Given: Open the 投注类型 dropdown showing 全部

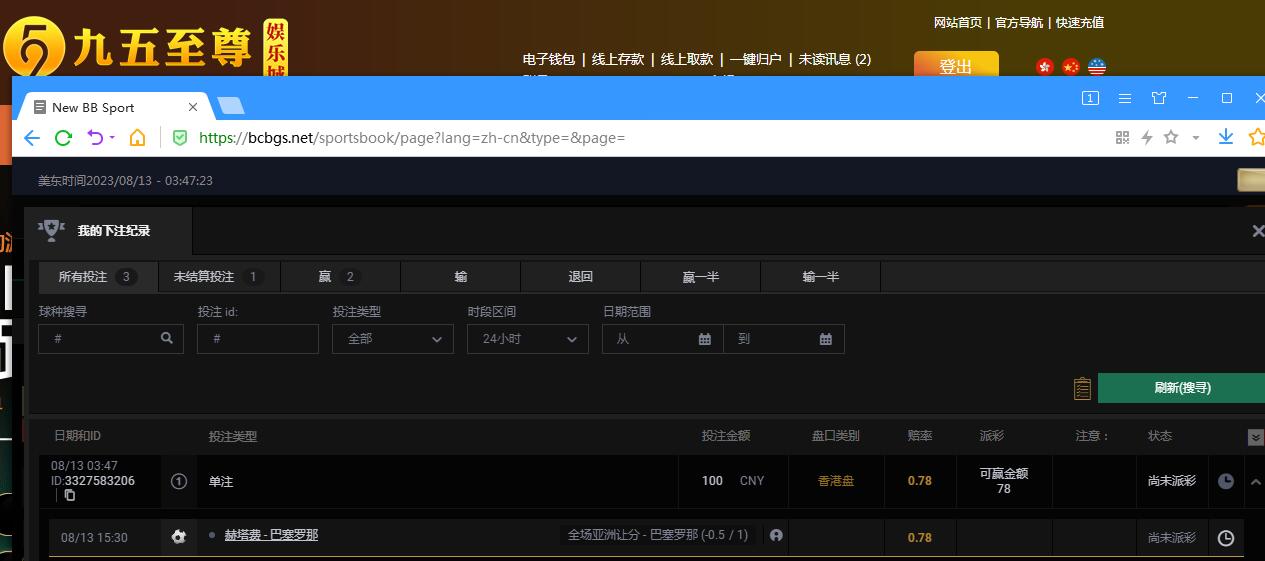Looking at the screenshot, I should tap(393, 339).
